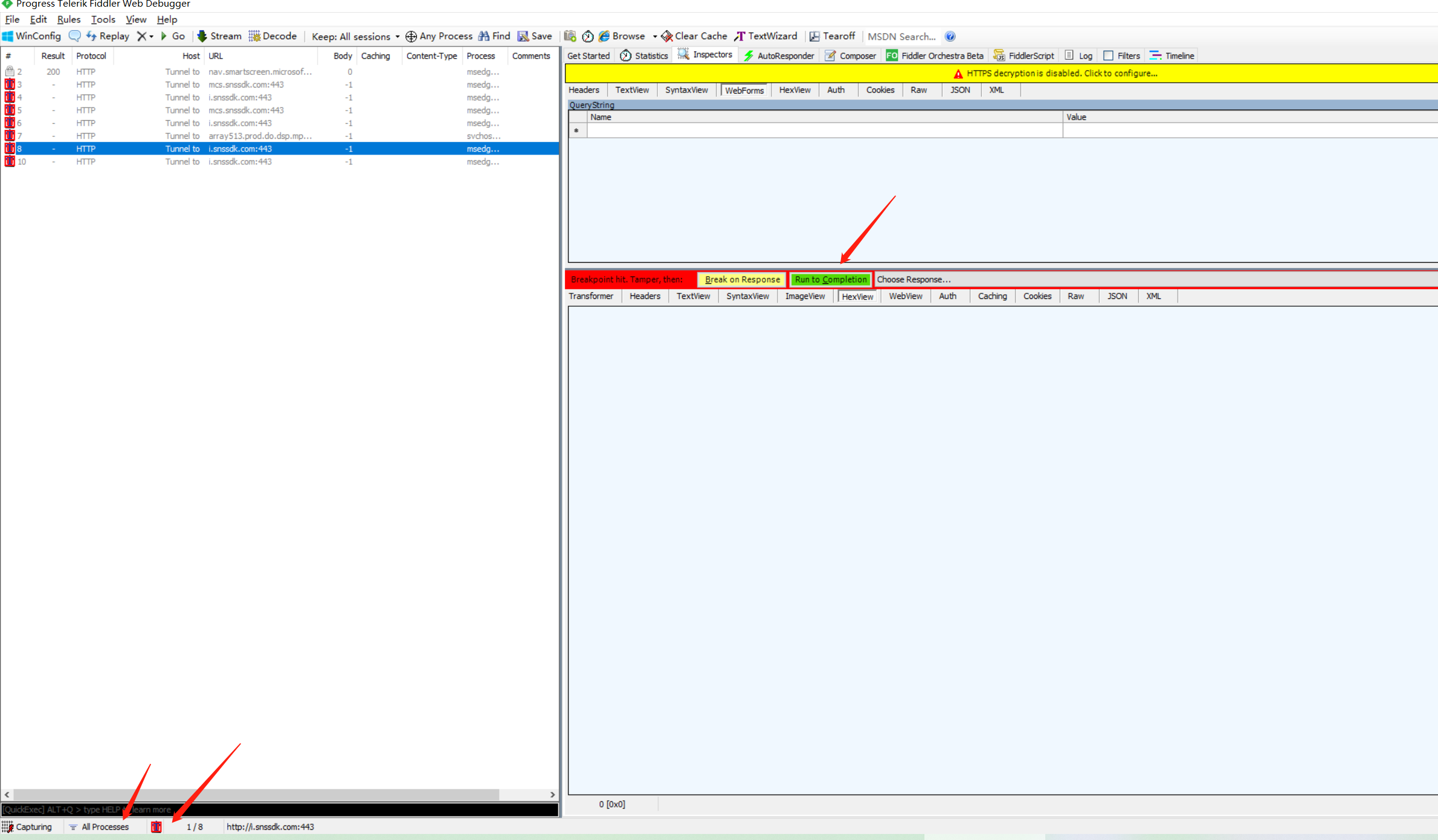Viewport: 1438px width, 840px height.
Task: Switch to the AutoResponder tab
Action: pyautogui.click(x=779, y=56)
